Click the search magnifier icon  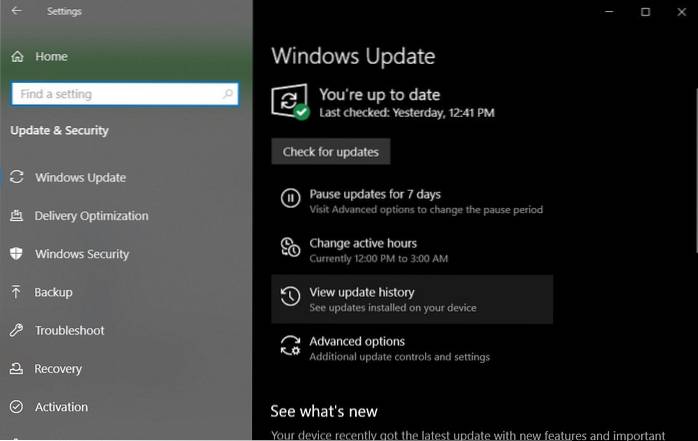click(229, 94)
